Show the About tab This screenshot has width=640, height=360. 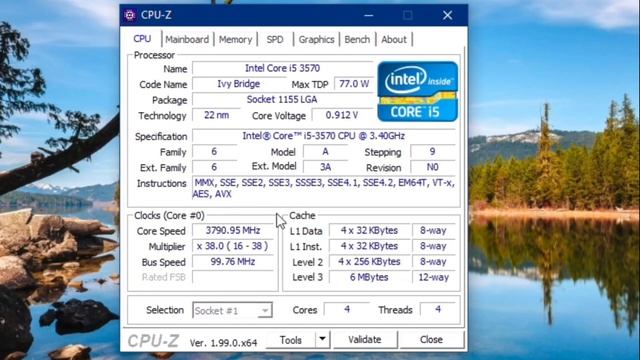[x=394, y=40]
